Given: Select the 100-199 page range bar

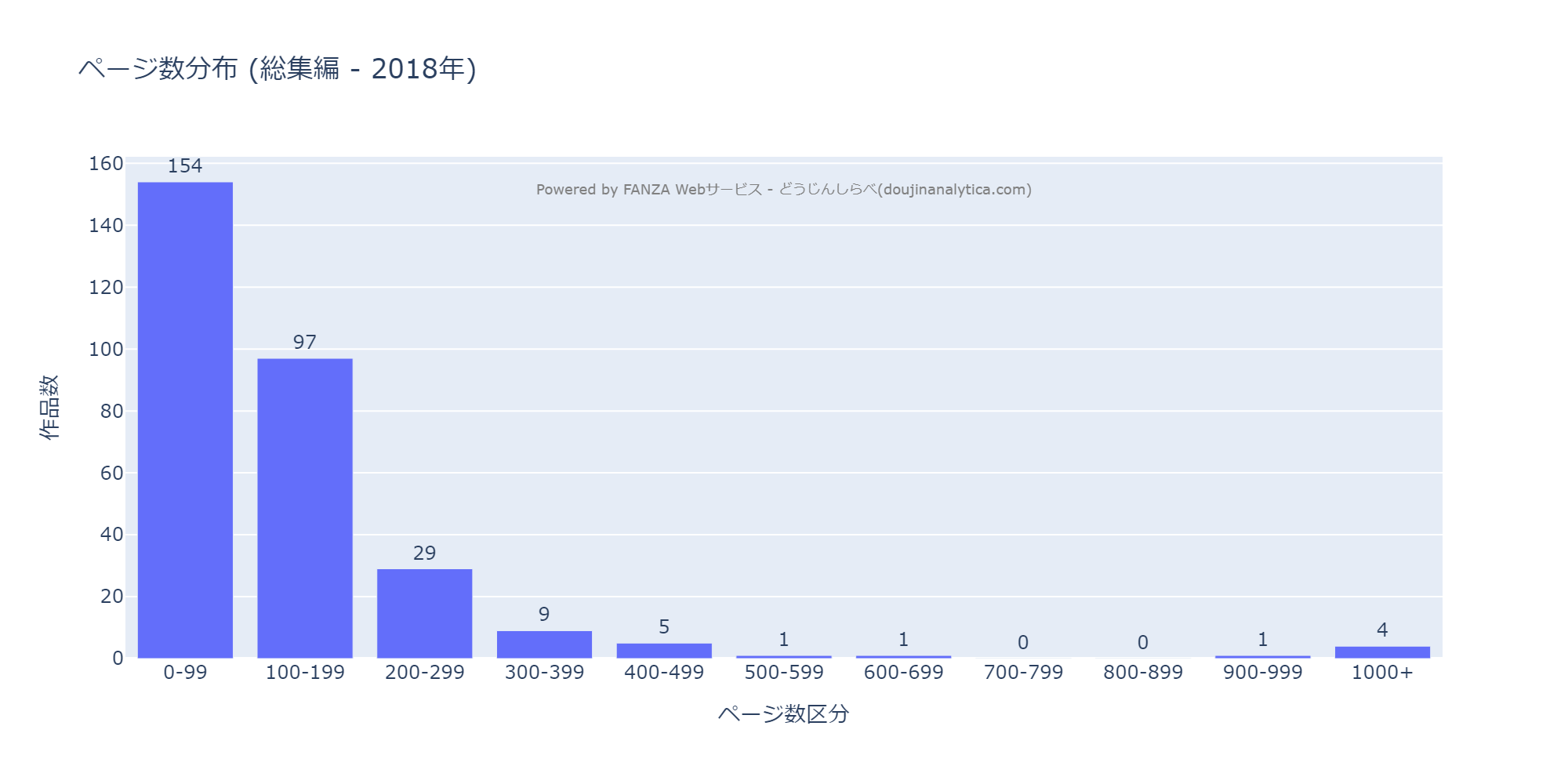Looking at the screenshot, I should click(305, 508).
